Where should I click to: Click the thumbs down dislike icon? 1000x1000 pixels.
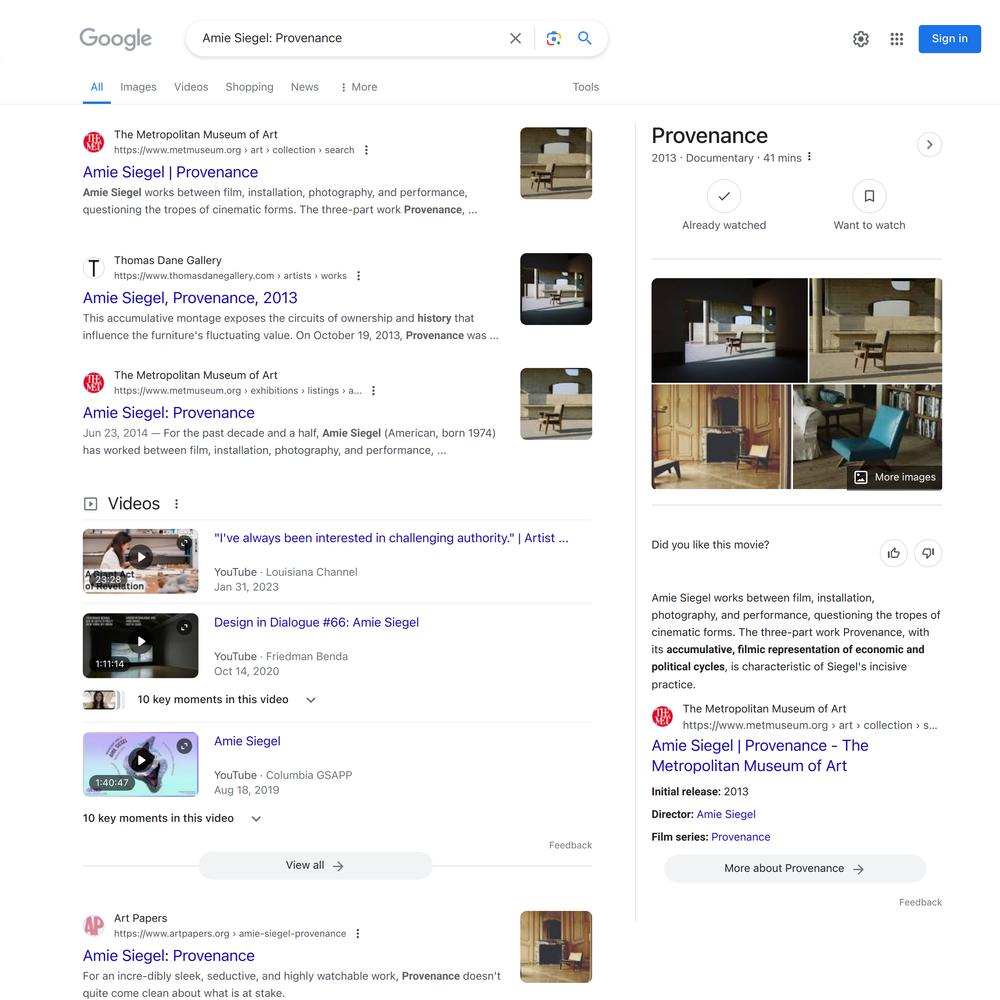click(x=928, y=553)
